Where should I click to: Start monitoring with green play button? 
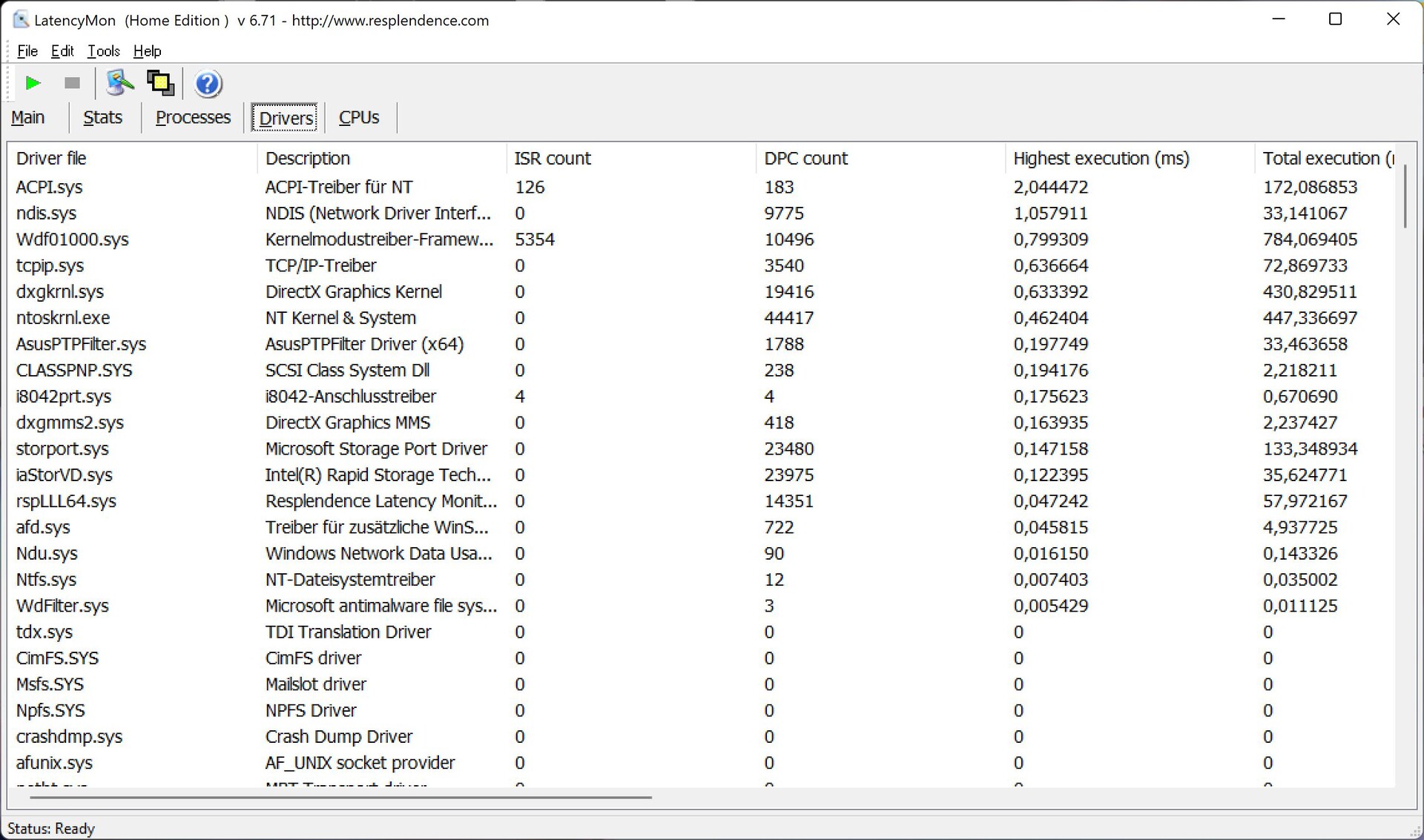[33, 83]
